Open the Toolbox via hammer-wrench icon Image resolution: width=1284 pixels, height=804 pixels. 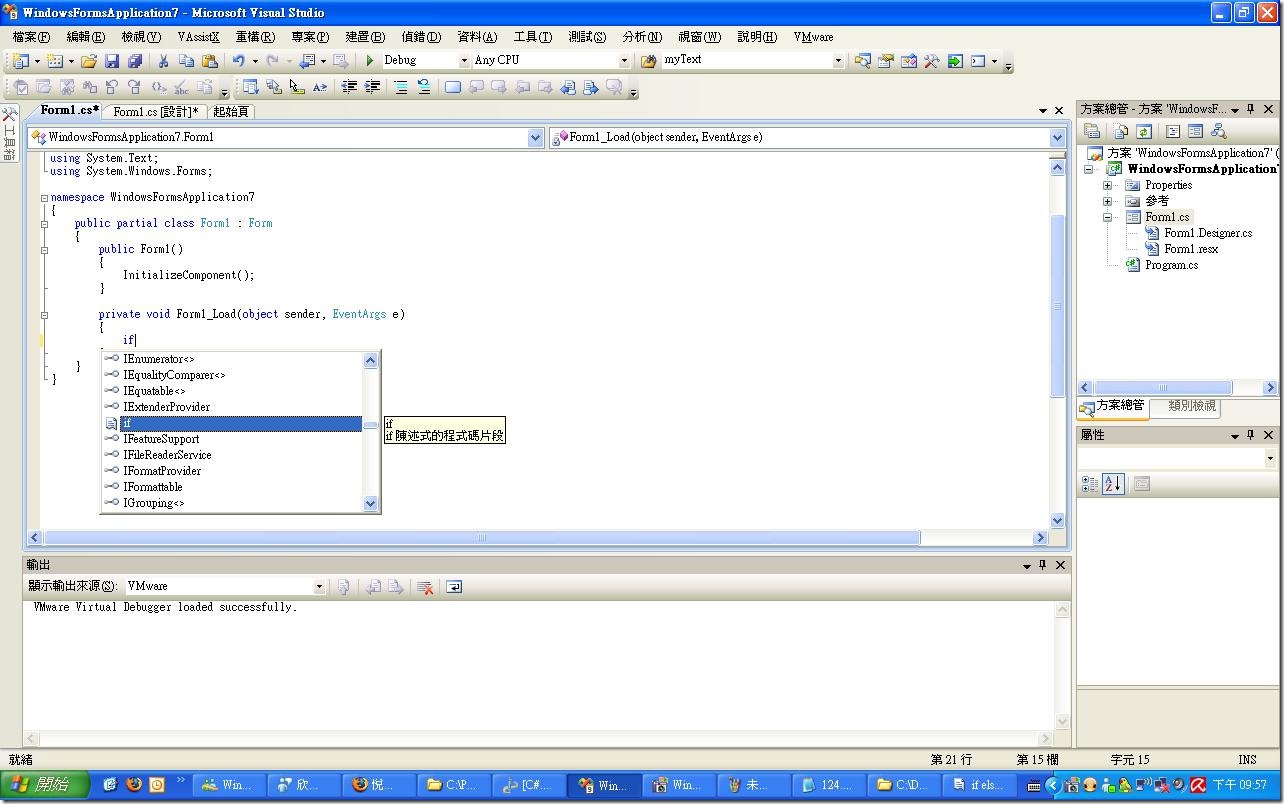[931, 60]
